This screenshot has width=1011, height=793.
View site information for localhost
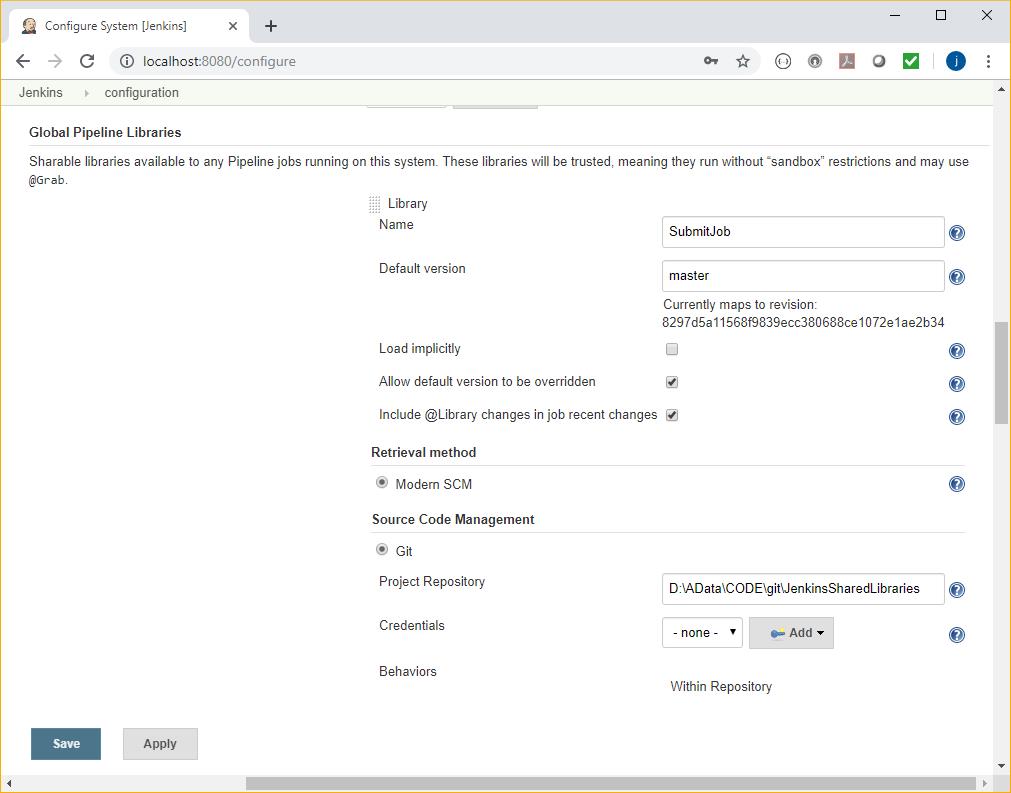(x=127, y=61)
